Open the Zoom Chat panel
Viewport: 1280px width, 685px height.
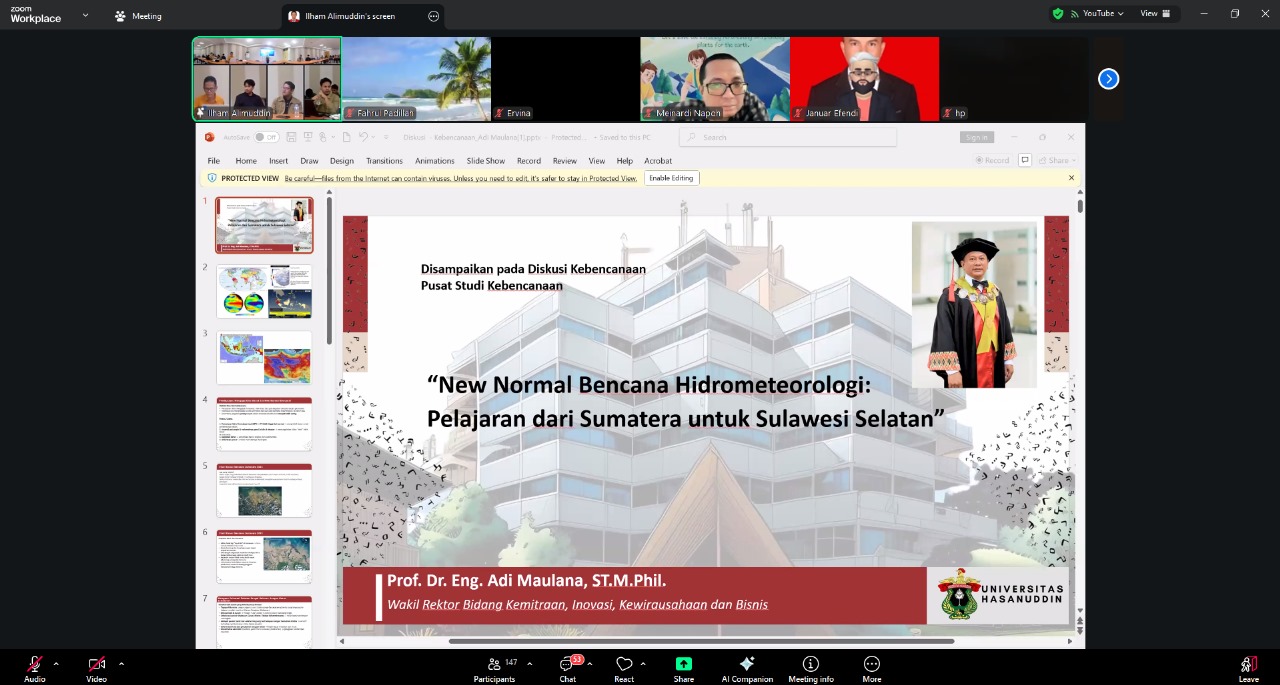[567, 668]
